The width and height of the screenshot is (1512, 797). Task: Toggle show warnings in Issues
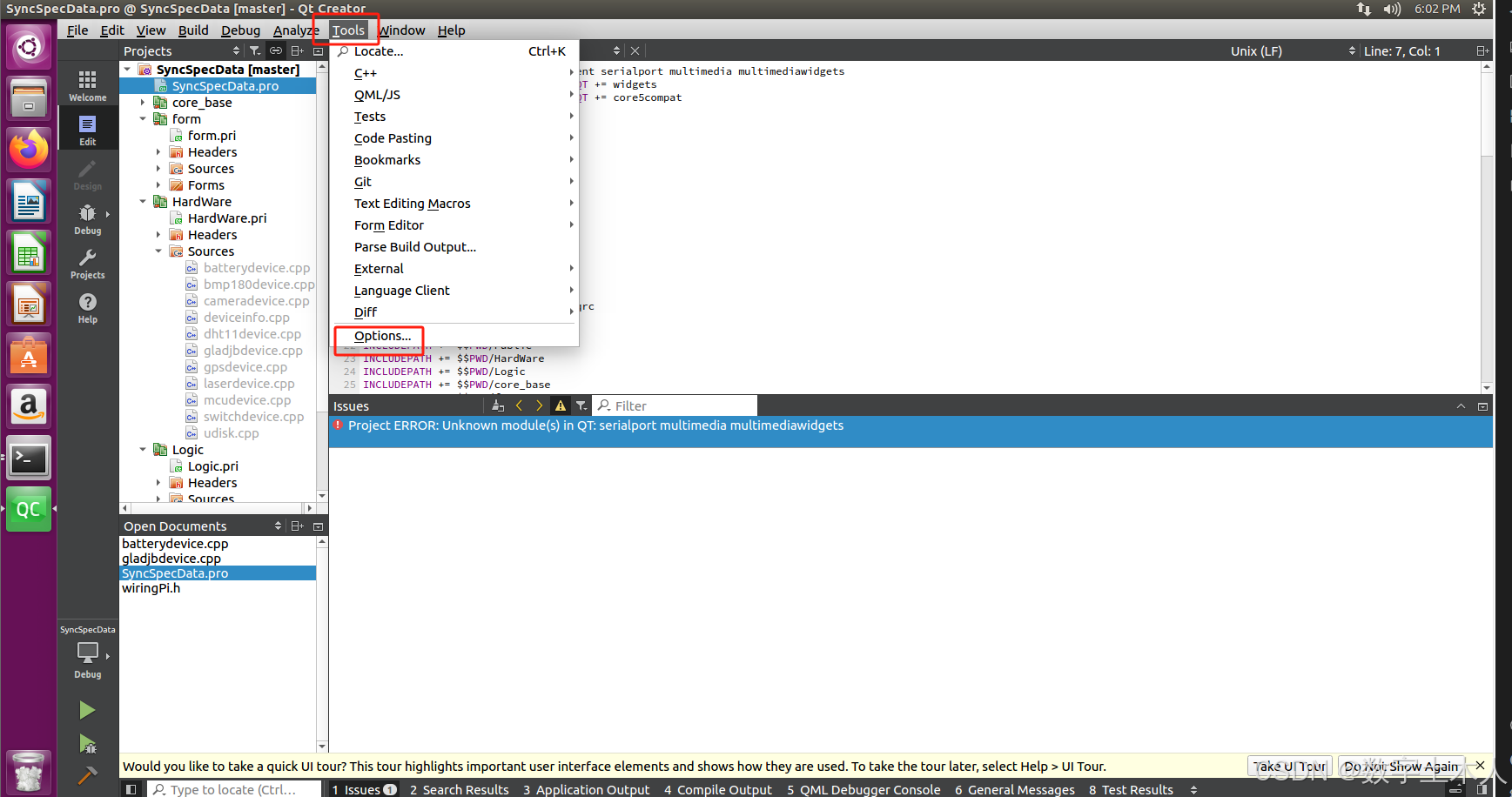pos(561,405)
